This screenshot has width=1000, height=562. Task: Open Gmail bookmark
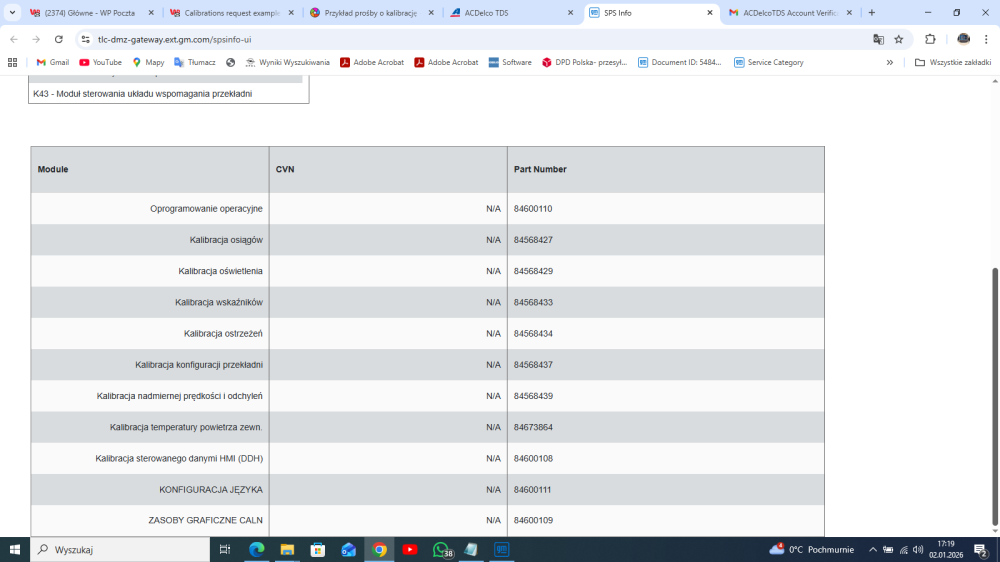[52, 63]
